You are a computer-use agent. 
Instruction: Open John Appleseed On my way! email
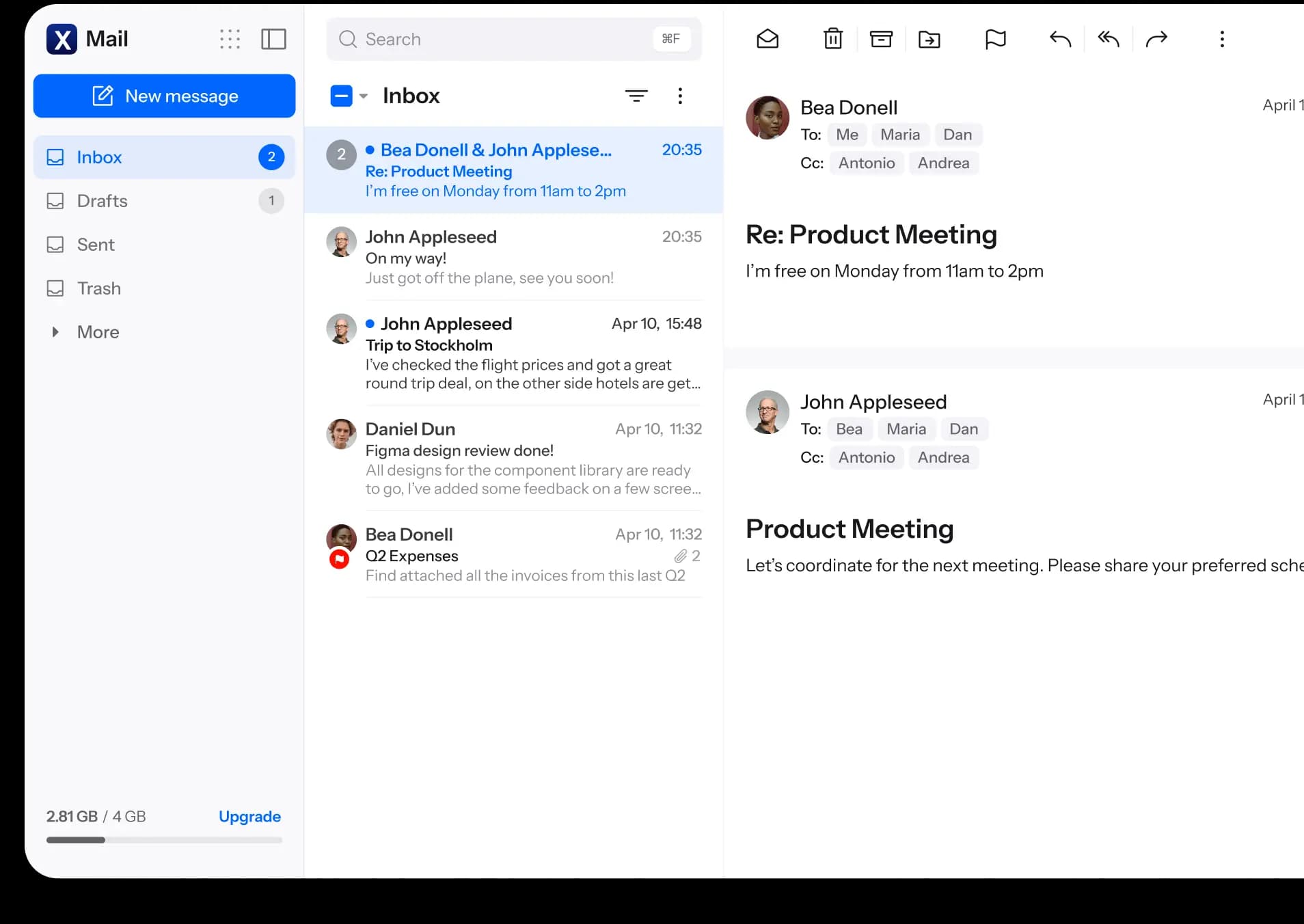[514, 257]
